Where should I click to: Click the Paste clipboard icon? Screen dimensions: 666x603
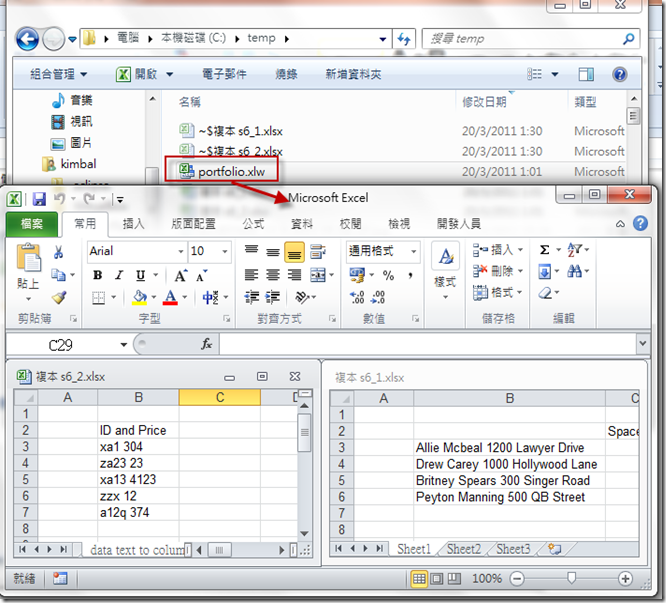pos(28,258)
